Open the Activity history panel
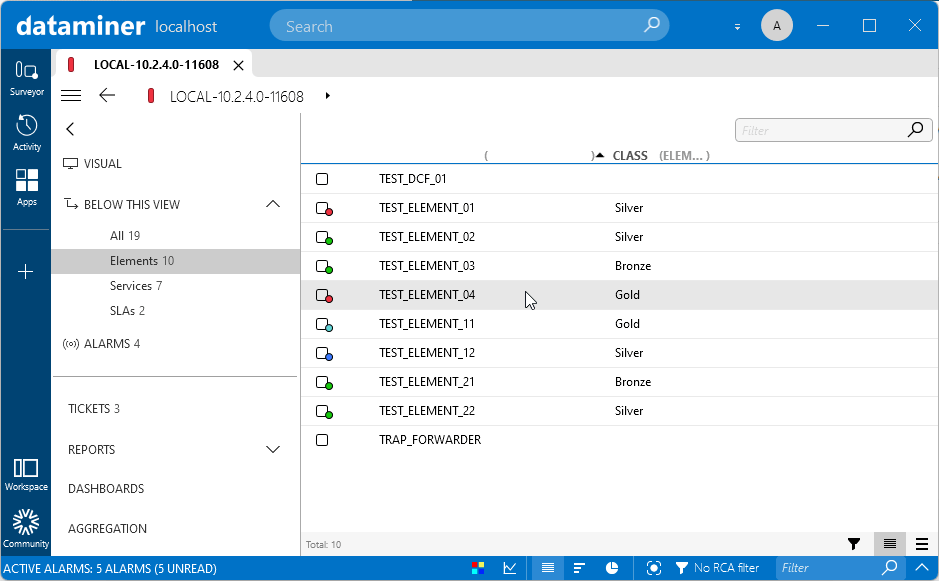The height and width of the screenshot is (581, 939). point(26,132)
